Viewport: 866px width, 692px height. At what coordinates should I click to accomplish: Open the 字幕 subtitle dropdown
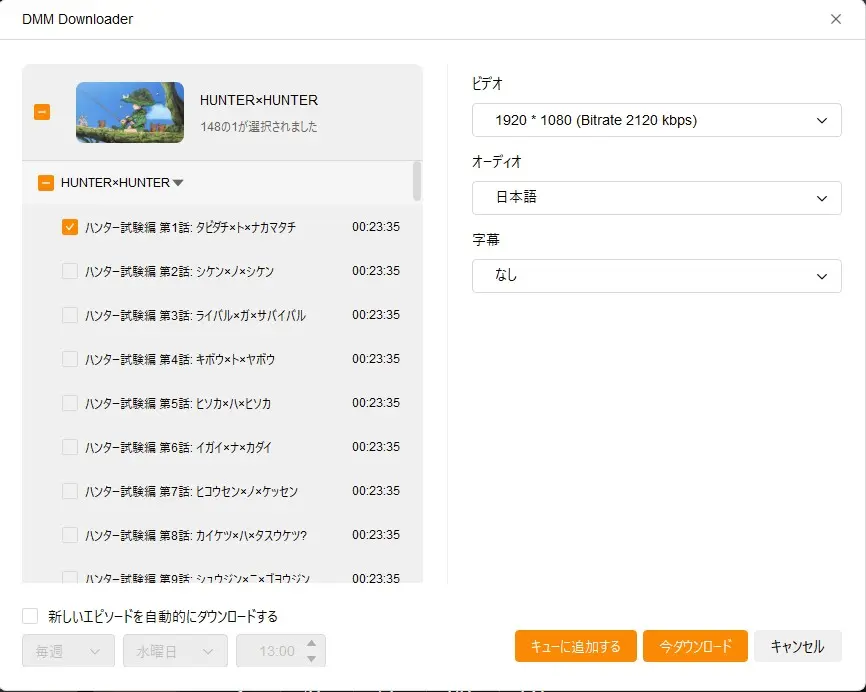click(x=657, y=276)
